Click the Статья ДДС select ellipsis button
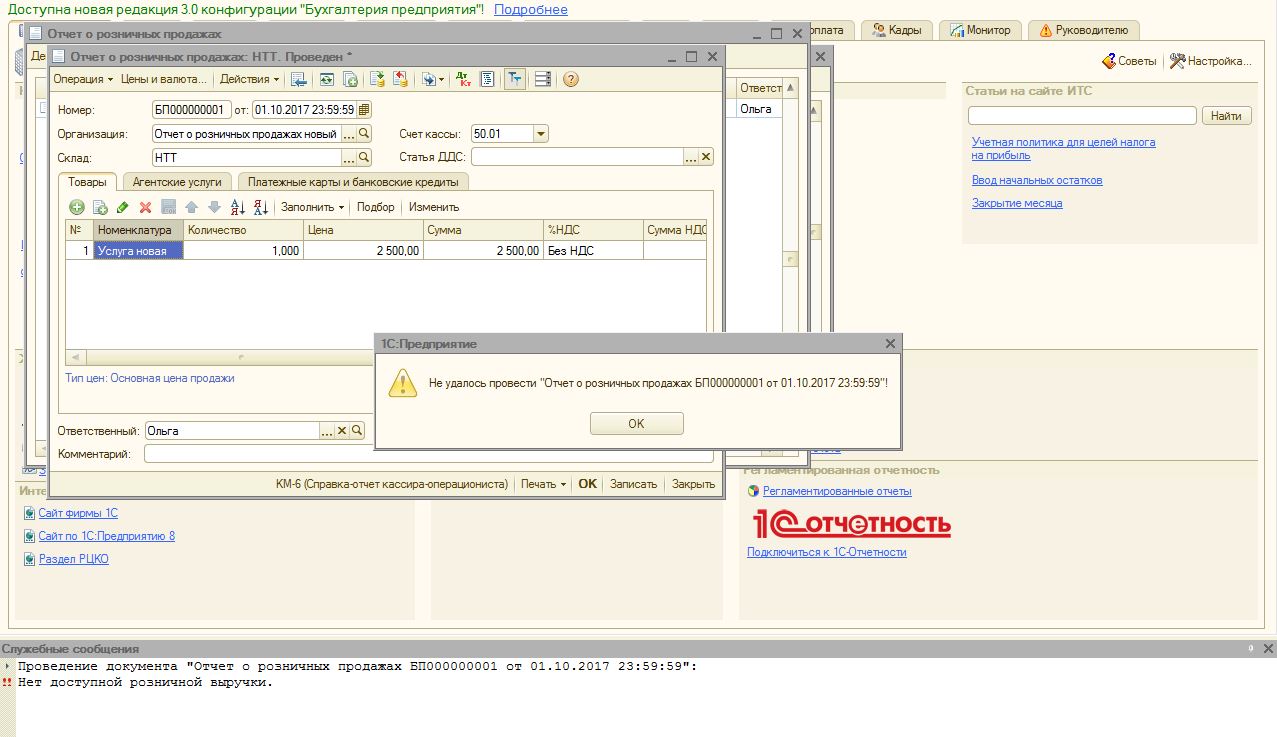This screenshot has width=1277, height=737. (691, 157)
